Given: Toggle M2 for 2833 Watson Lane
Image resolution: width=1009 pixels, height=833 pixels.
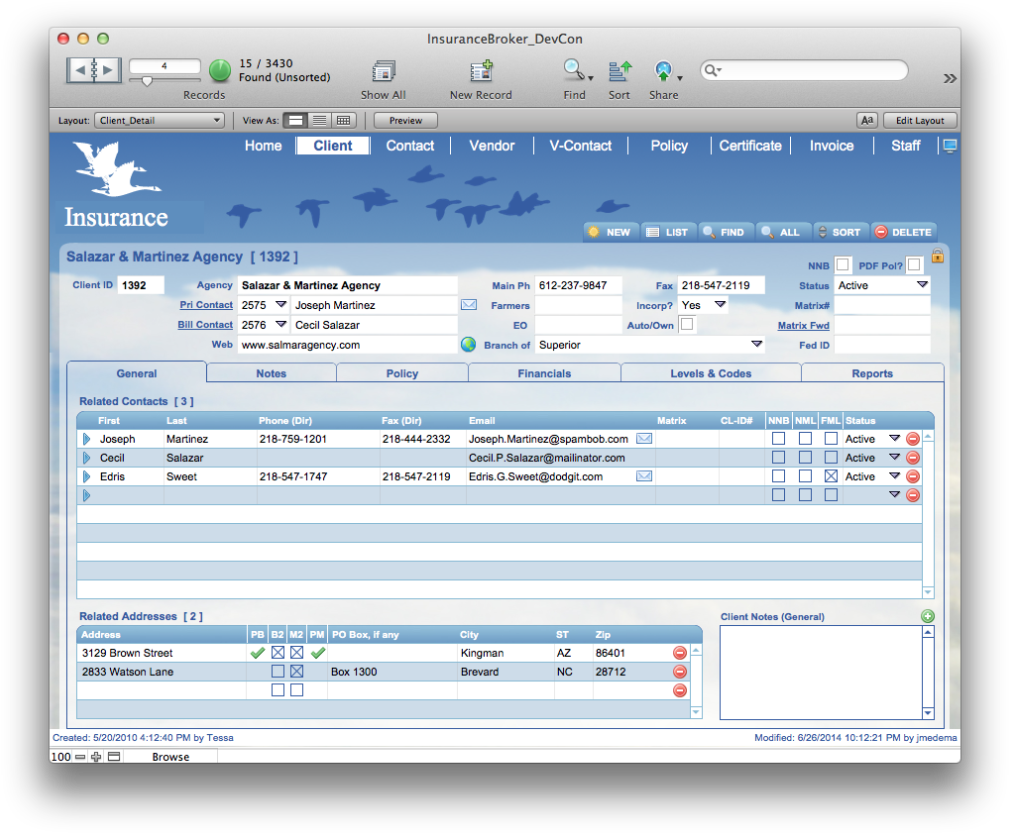Looking at the screenshot, I should [x=297, y=671].
